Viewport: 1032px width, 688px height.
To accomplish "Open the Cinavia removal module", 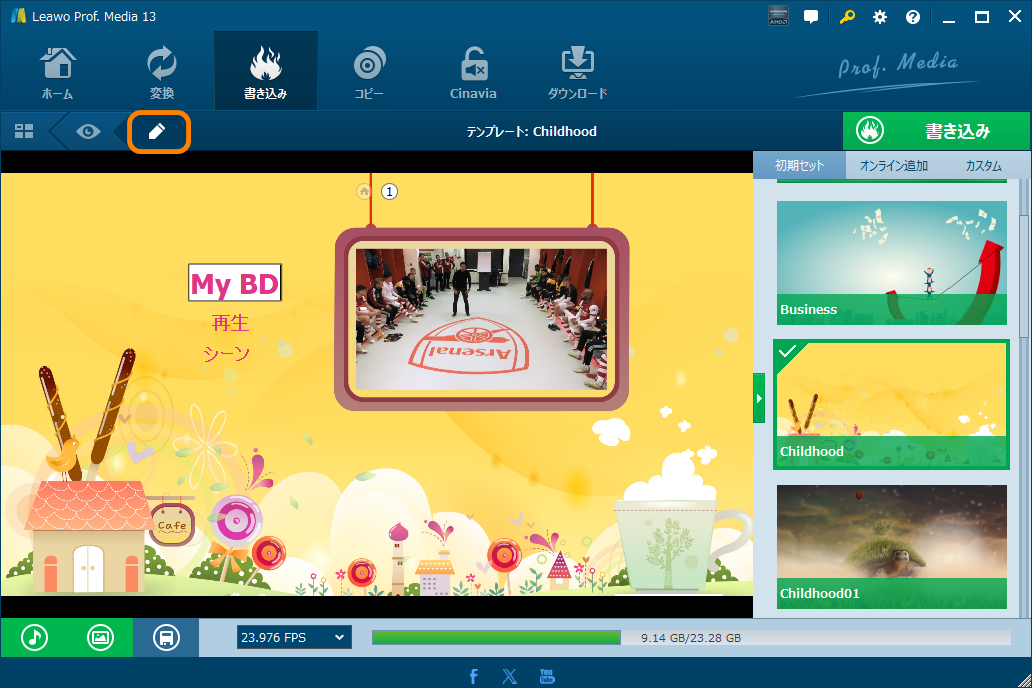I will click(x=473, y=72).
